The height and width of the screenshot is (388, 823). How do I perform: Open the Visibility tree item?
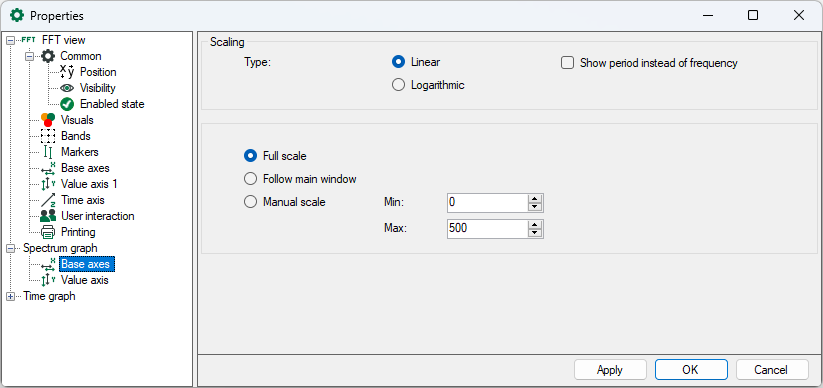(98, 88)
